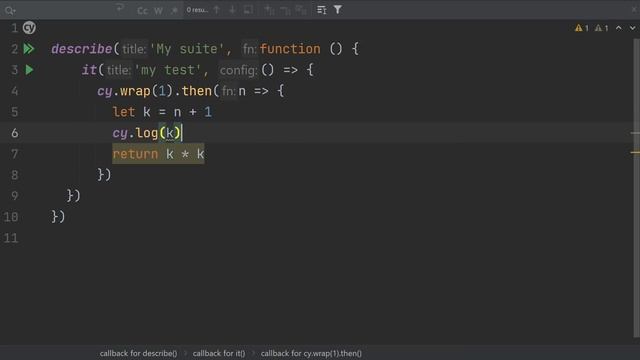Click closing '})' on line 8

pyautogui.click(x=104, y=175)
